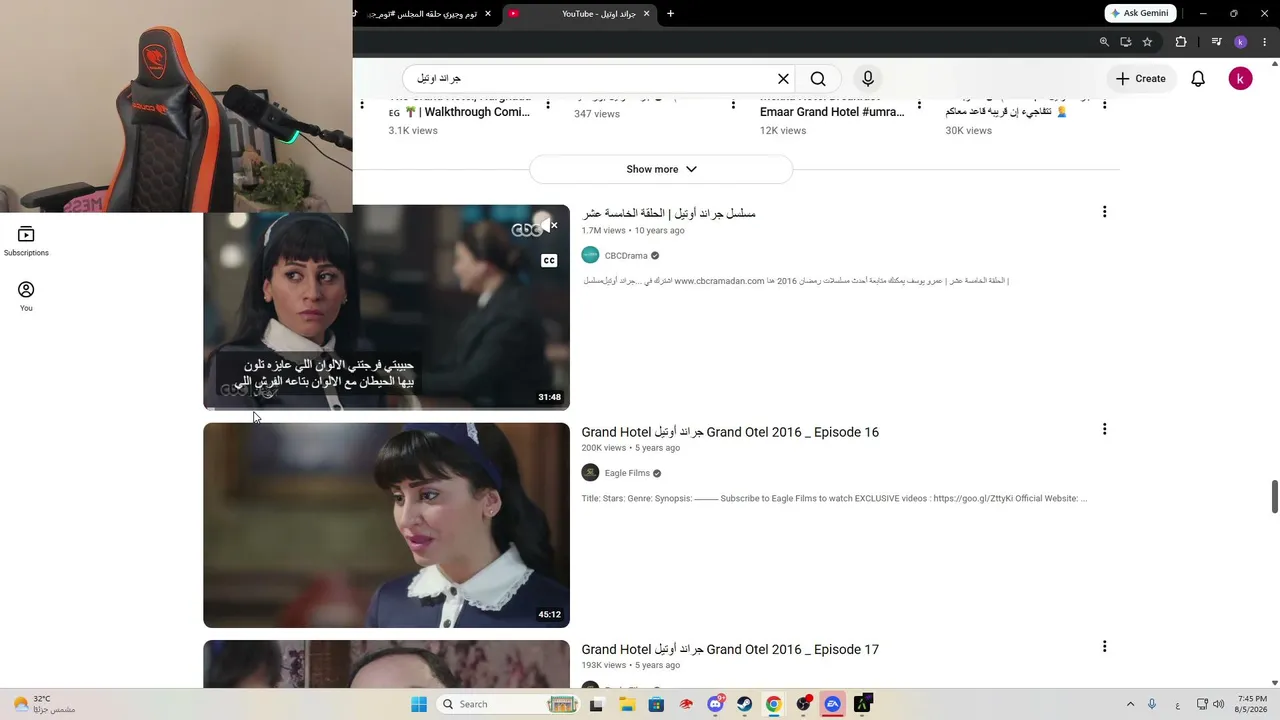Open Chrome three-dot menu
Image resolution: width=1280 pixels, height=720 pixels.
pyautogui.click(x=1266, y=42)
